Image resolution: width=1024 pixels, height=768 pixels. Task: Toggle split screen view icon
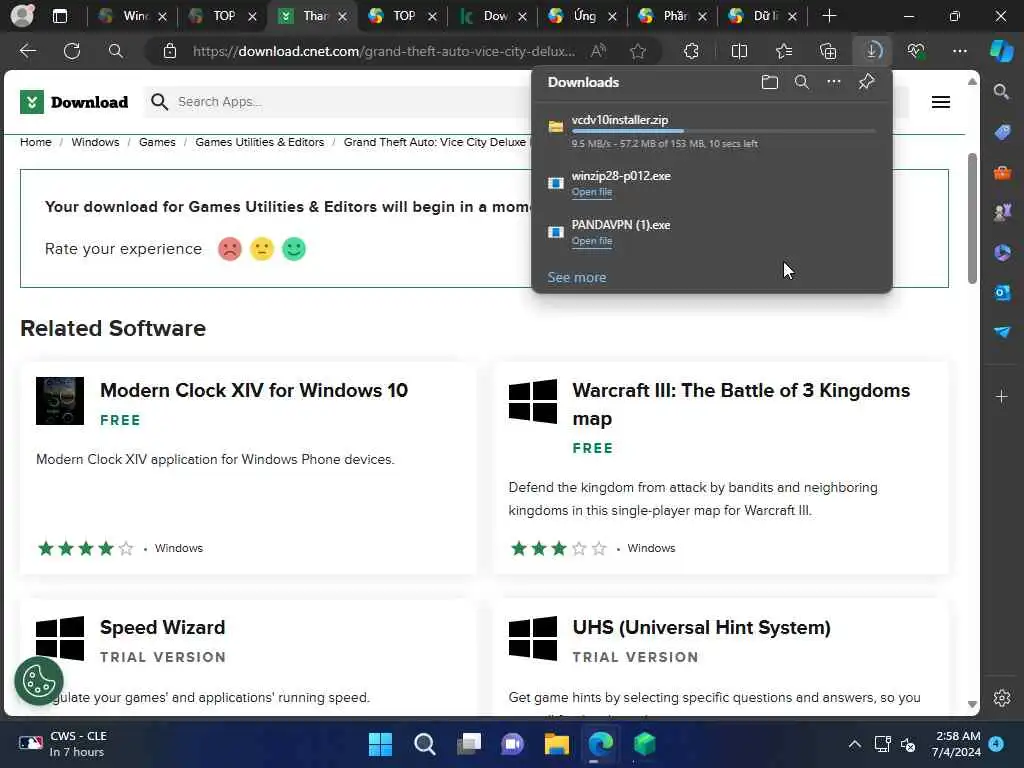tap(739, 51)
